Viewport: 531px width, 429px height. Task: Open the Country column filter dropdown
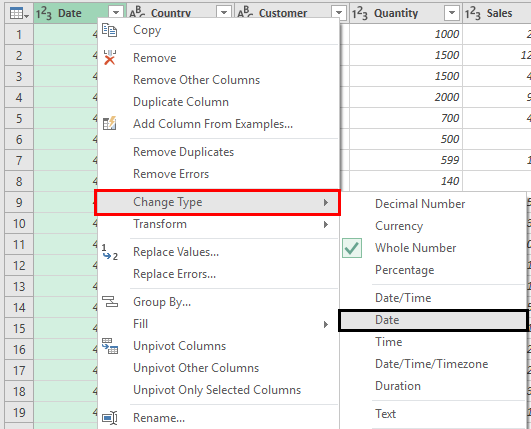(x=224, y=13)
